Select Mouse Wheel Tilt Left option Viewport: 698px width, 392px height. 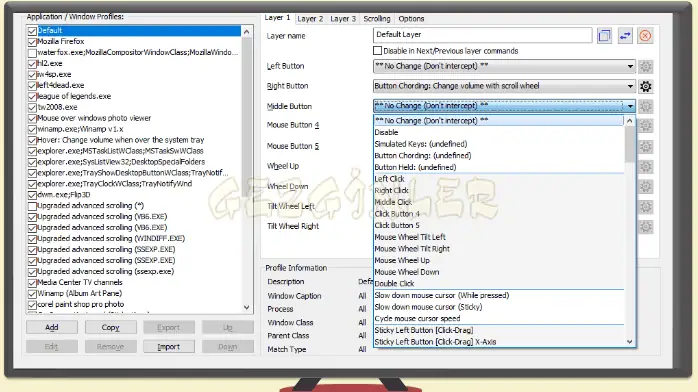(499, 237)
